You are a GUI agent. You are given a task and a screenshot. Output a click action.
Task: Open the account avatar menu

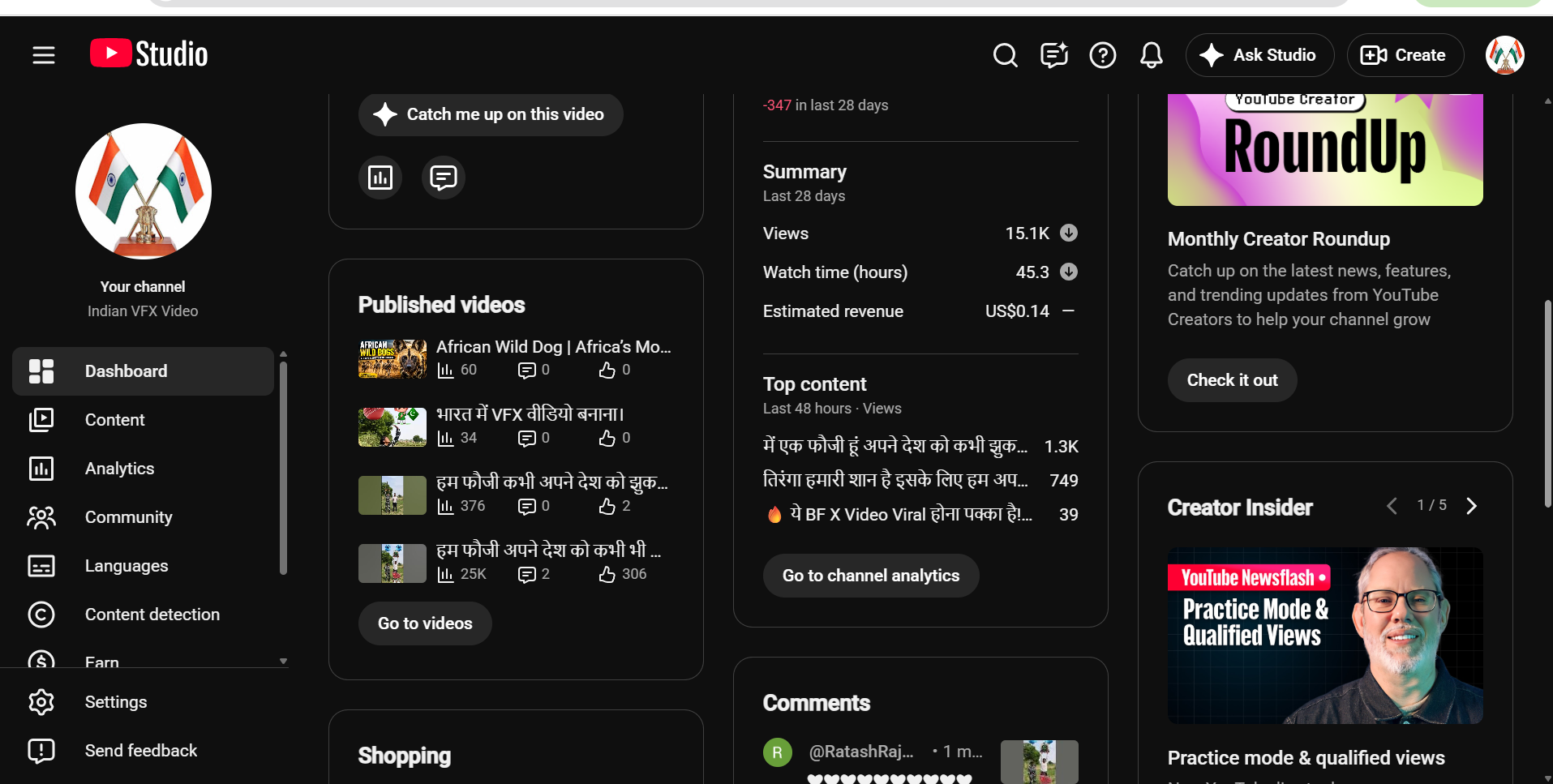(1504, 55)
